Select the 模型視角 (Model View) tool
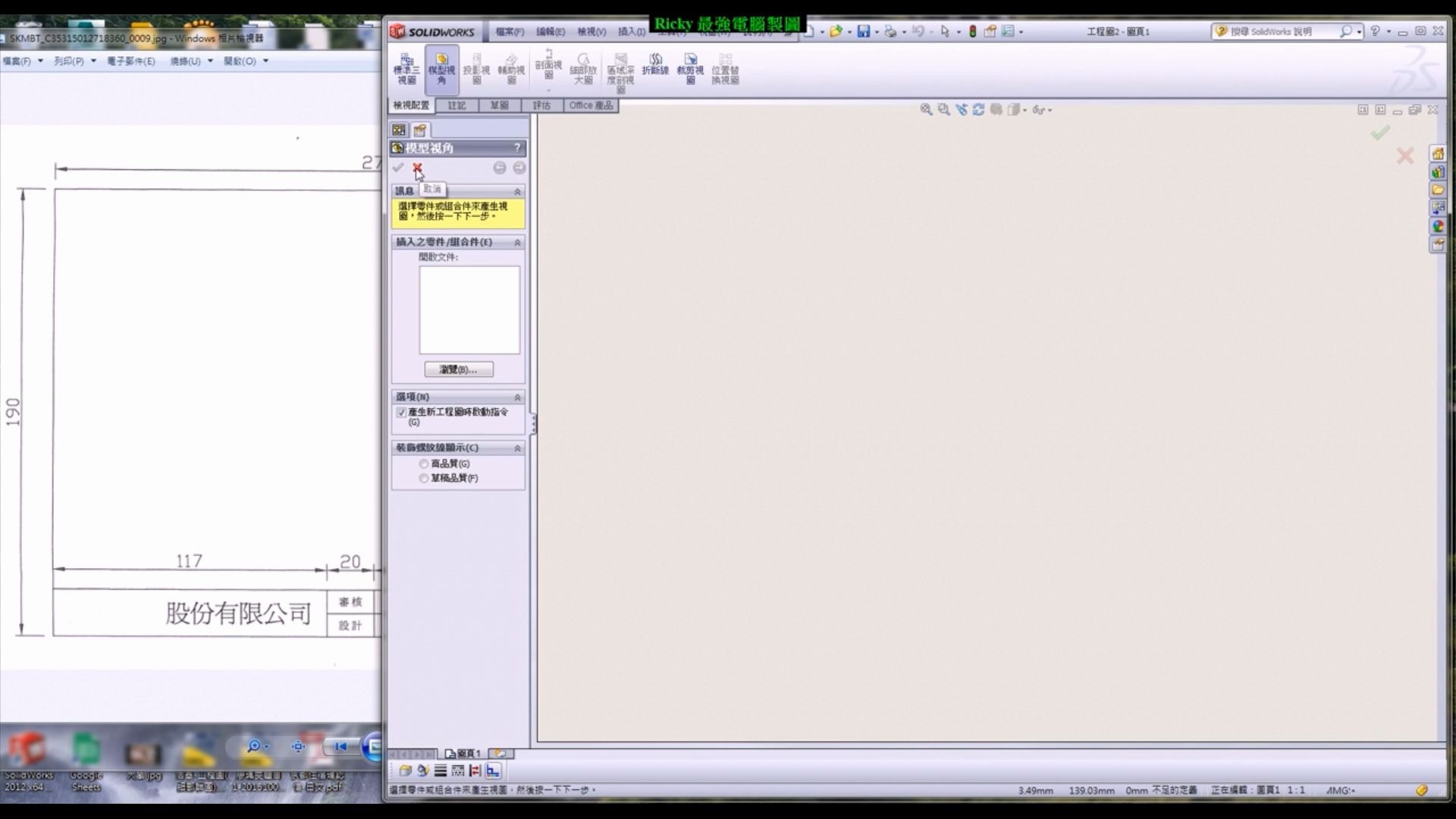Viewport: 1456px width, 819px height. pyautogui.click(x=441, y=68)
